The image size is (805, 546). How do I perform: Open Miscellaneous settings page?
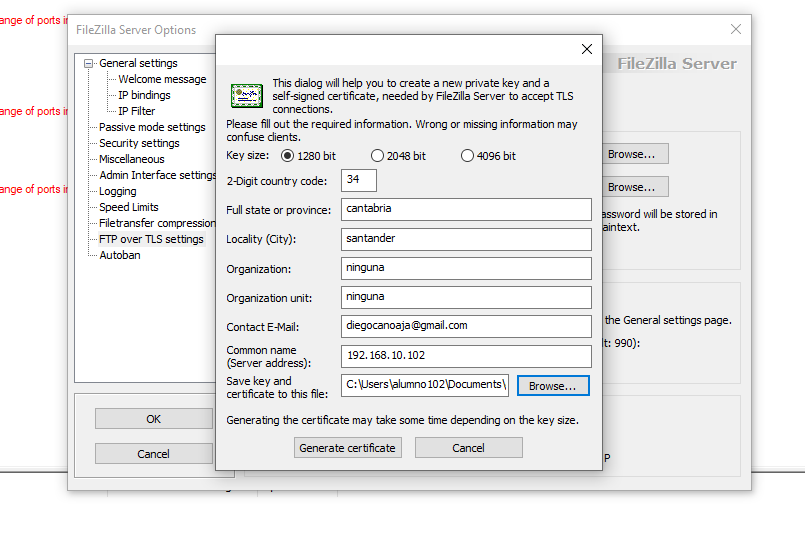[131, 159]
